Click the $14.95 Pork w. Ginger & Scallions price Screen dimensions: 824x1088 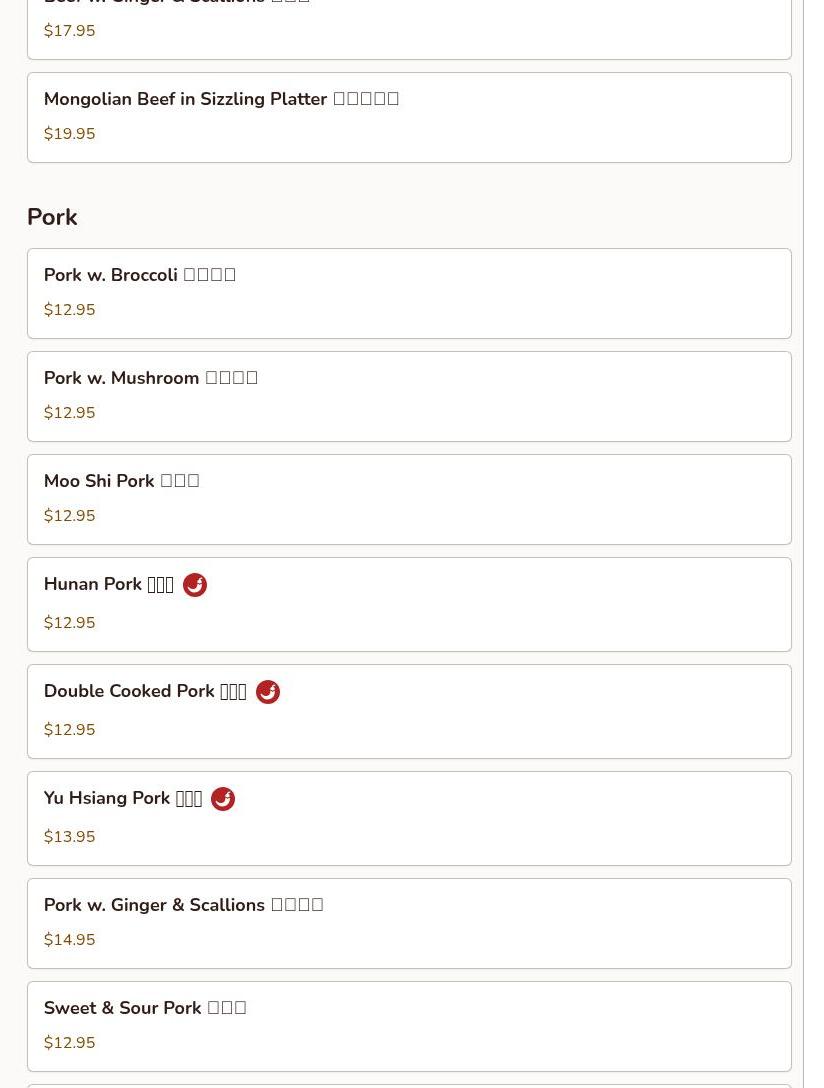70,940
